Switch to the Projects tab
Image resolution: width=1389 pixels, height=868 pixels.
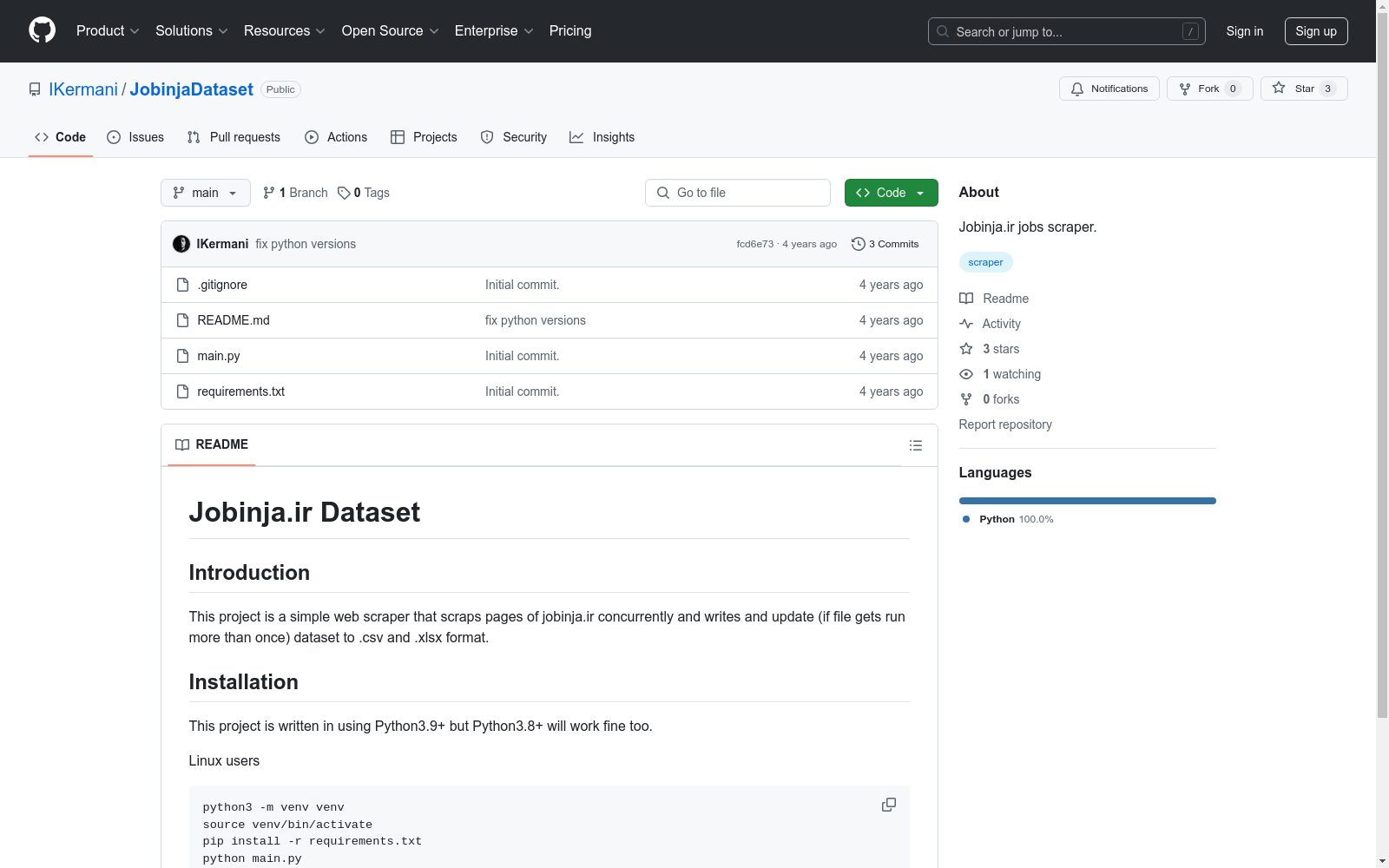[x=424, y=137]
